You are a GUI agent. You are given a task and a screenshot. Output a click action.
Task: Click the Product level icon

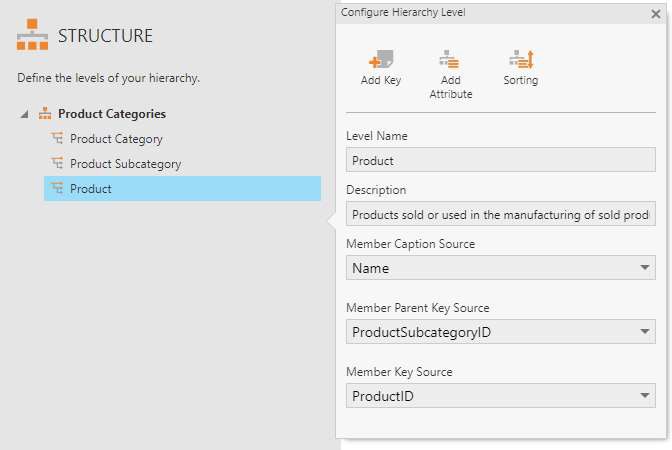point(57,188)
